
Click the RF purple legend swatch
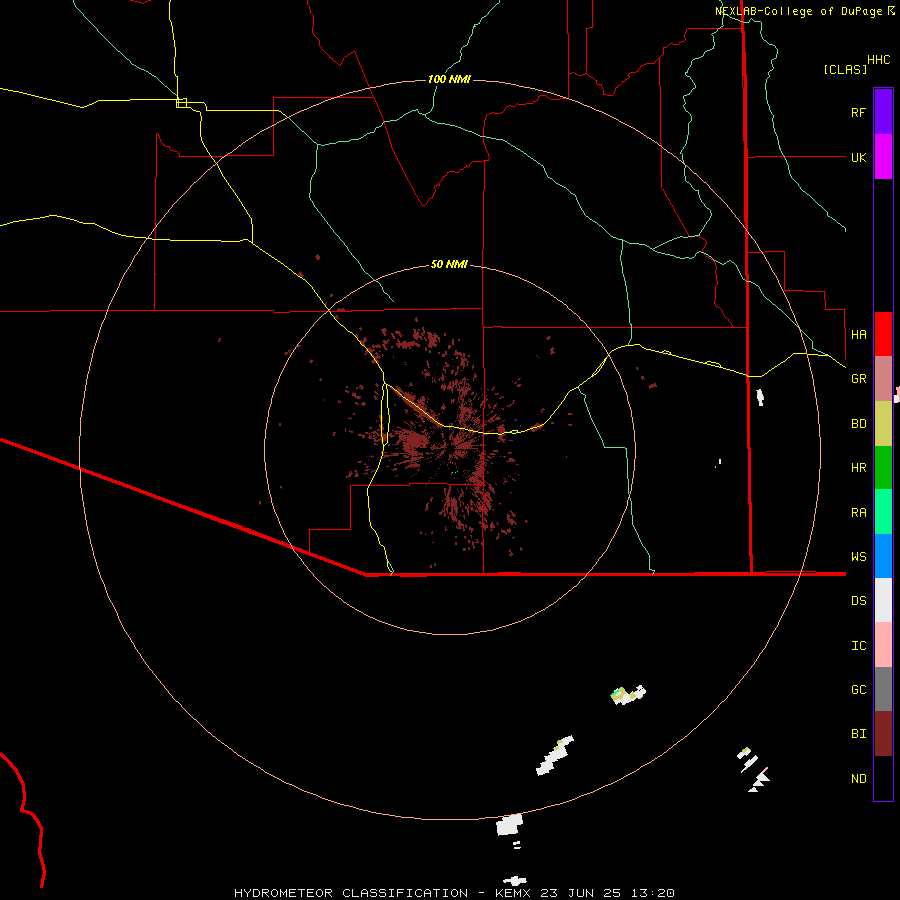point(883,112)
